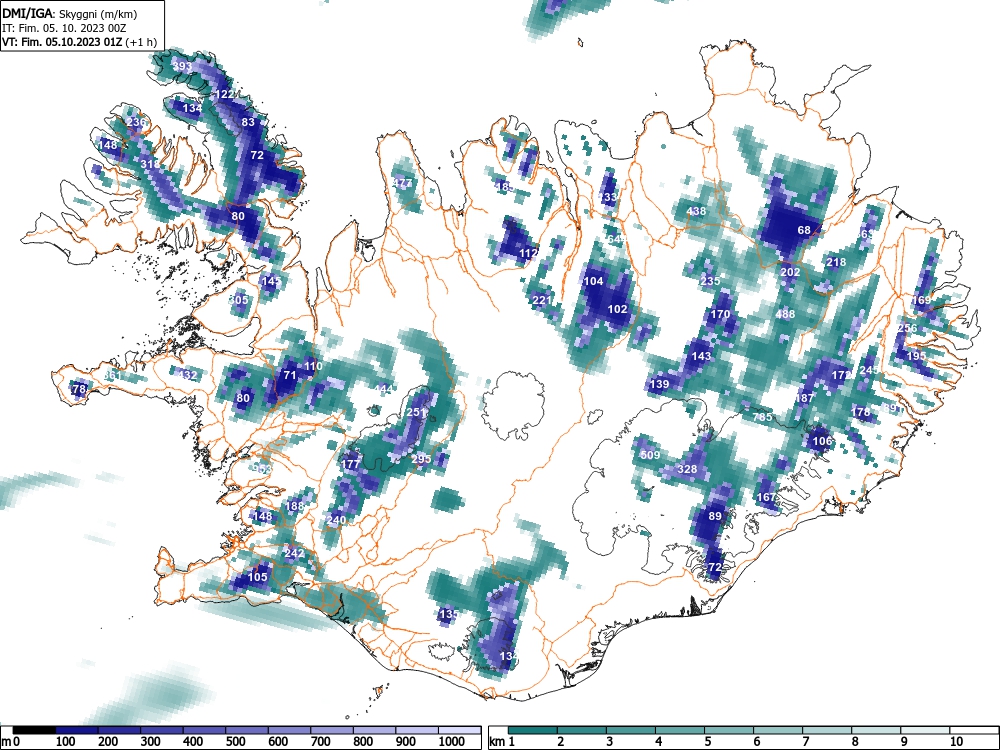Viewport: 1000px width, 750px height.
Task: Click the visibility value '143'
Action: pyautogui.click(x=701, y=357)
